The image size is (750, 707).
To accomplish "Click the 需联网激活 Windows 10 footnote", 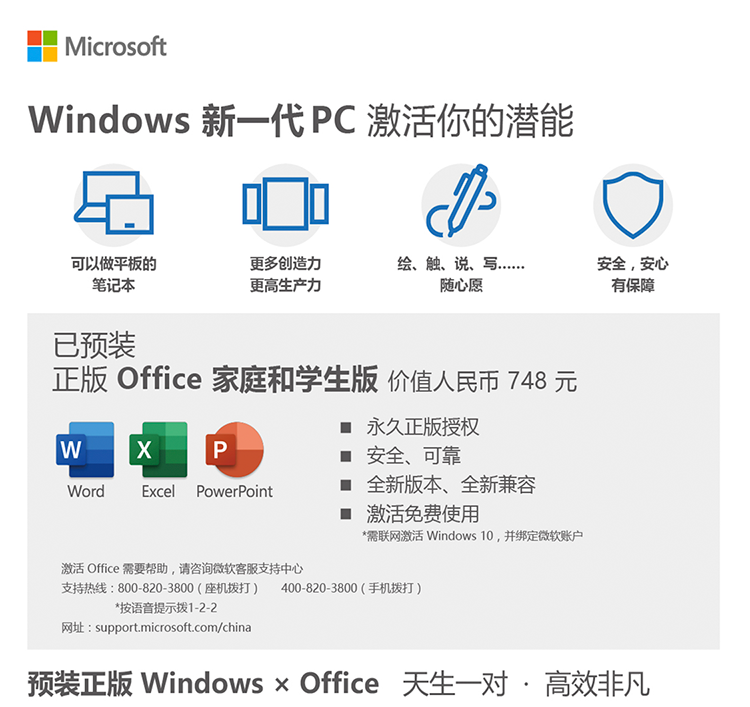I will pos(473,536).
